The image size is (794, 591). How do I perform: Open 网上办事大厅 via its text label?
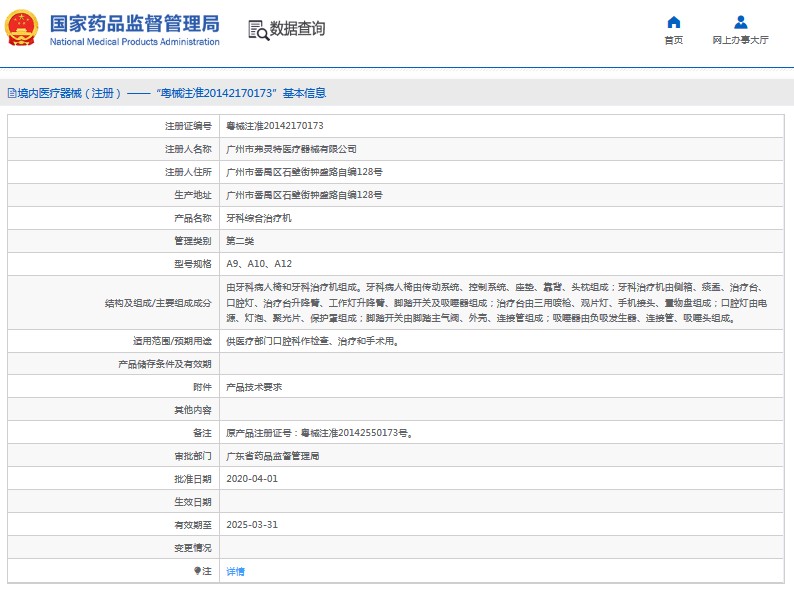(x=740, y=40)
